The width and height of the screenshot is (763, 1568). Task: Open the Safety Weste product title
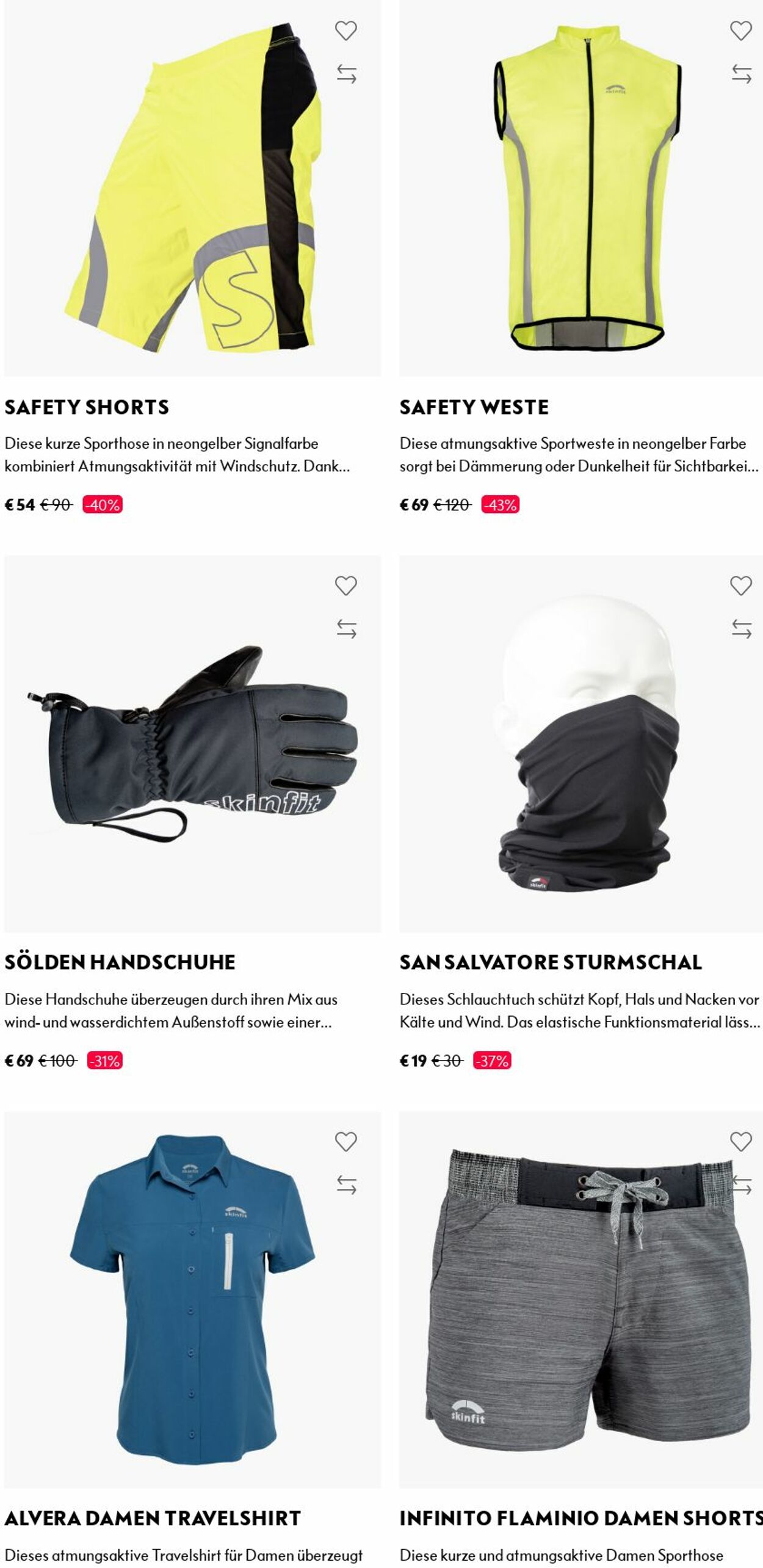click(474, 407)
